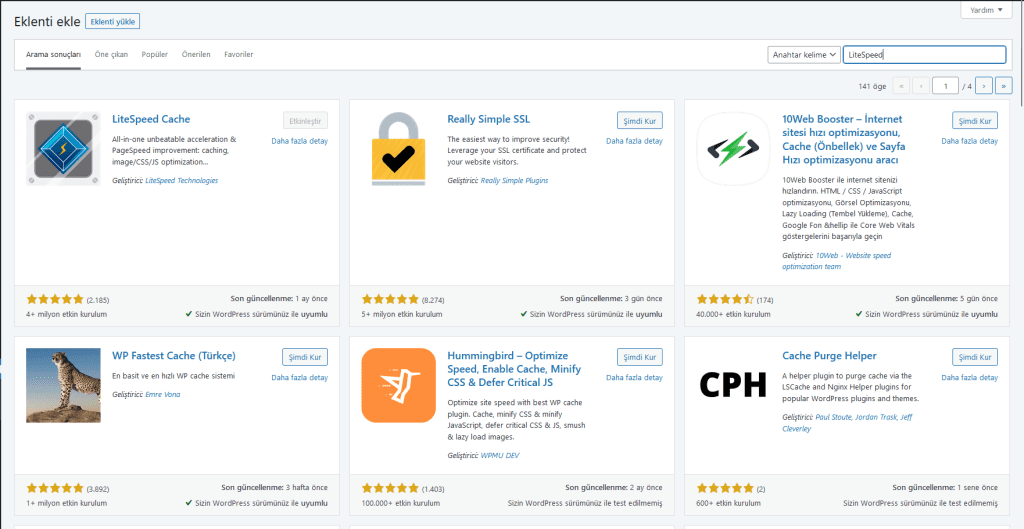Viewport: 1024px width, 529px height.
Task: Click the WP Fastest Cache star rating
Action: [x=55, y=488]
